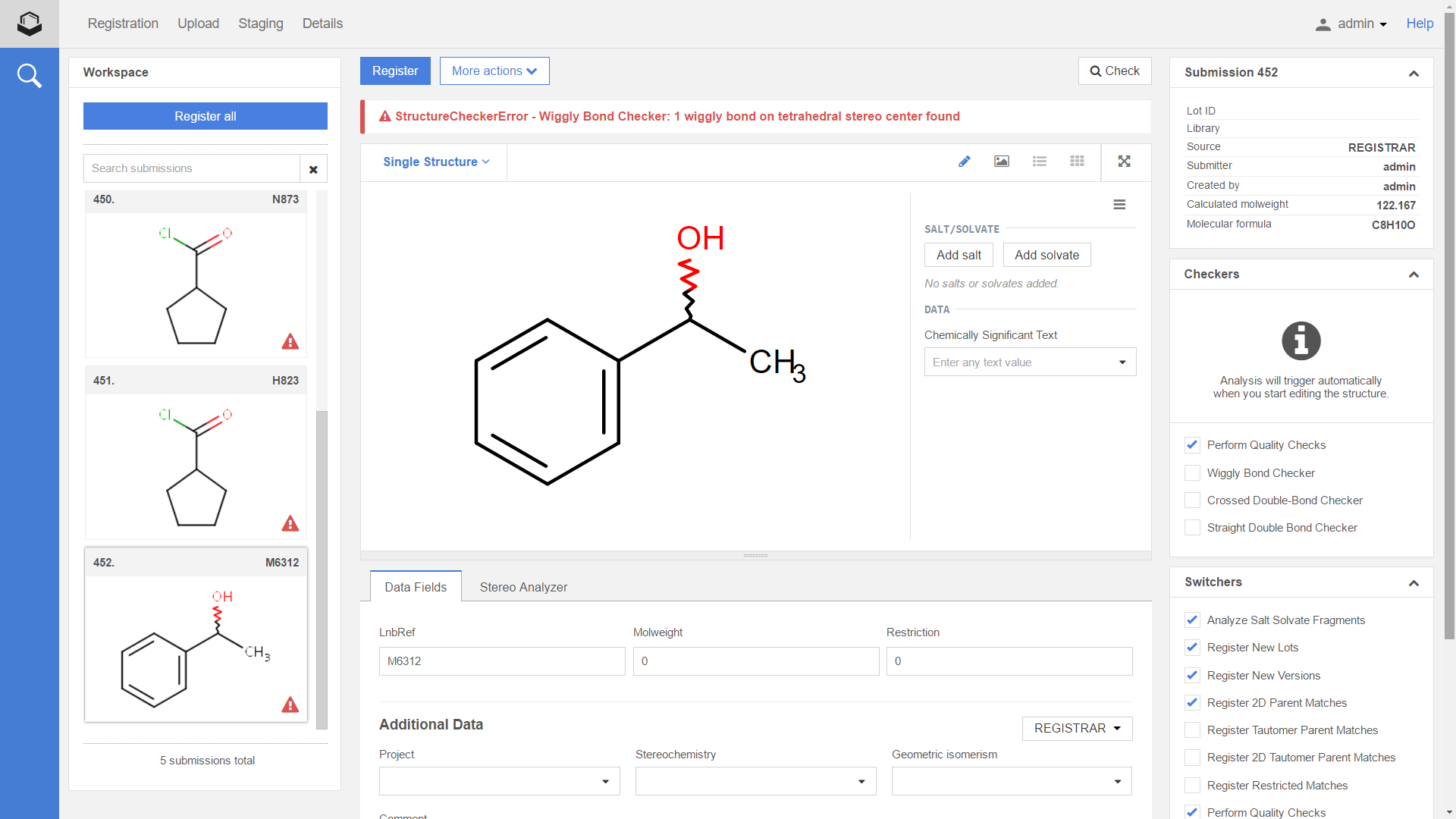Click the Register all button
The height and width of the screenshot is (819, 1456).
[206, 117]
